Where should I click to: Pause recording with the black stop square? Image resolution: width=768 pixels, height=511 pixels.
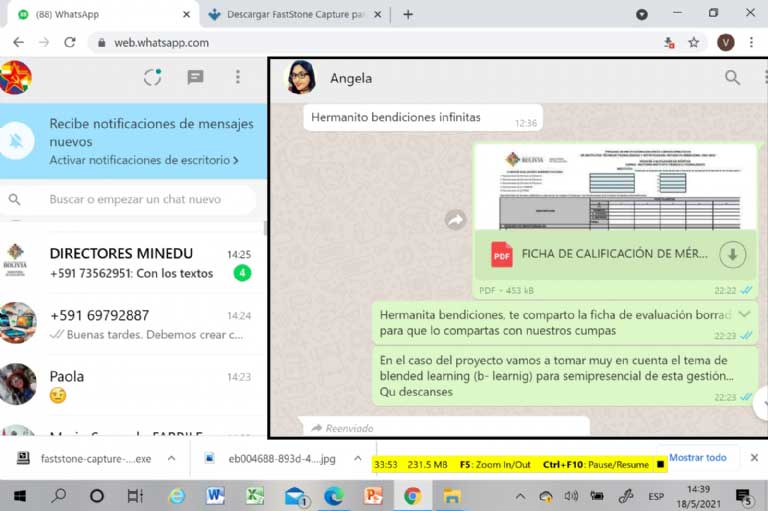pos(660,465)
